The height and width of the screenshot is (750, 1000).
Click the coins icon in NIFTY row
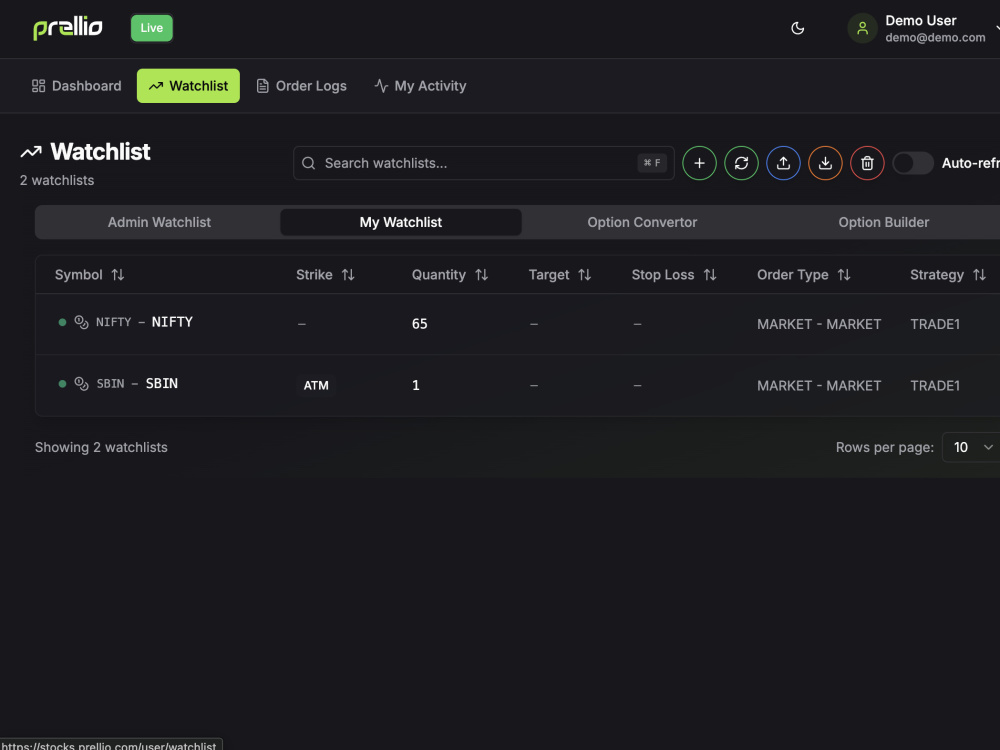click(x=82, y=323)
